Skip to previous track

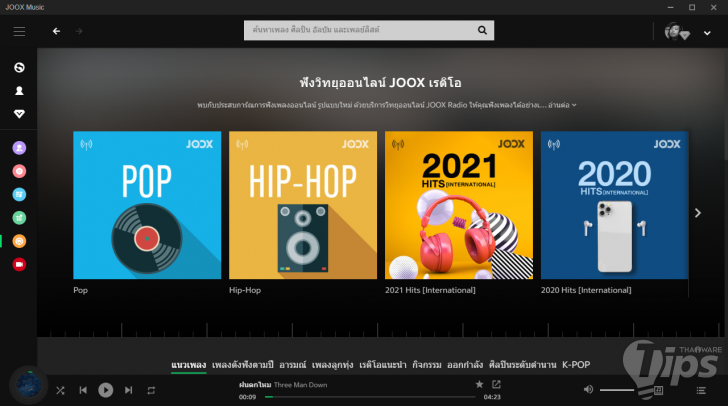pos(83,390)
